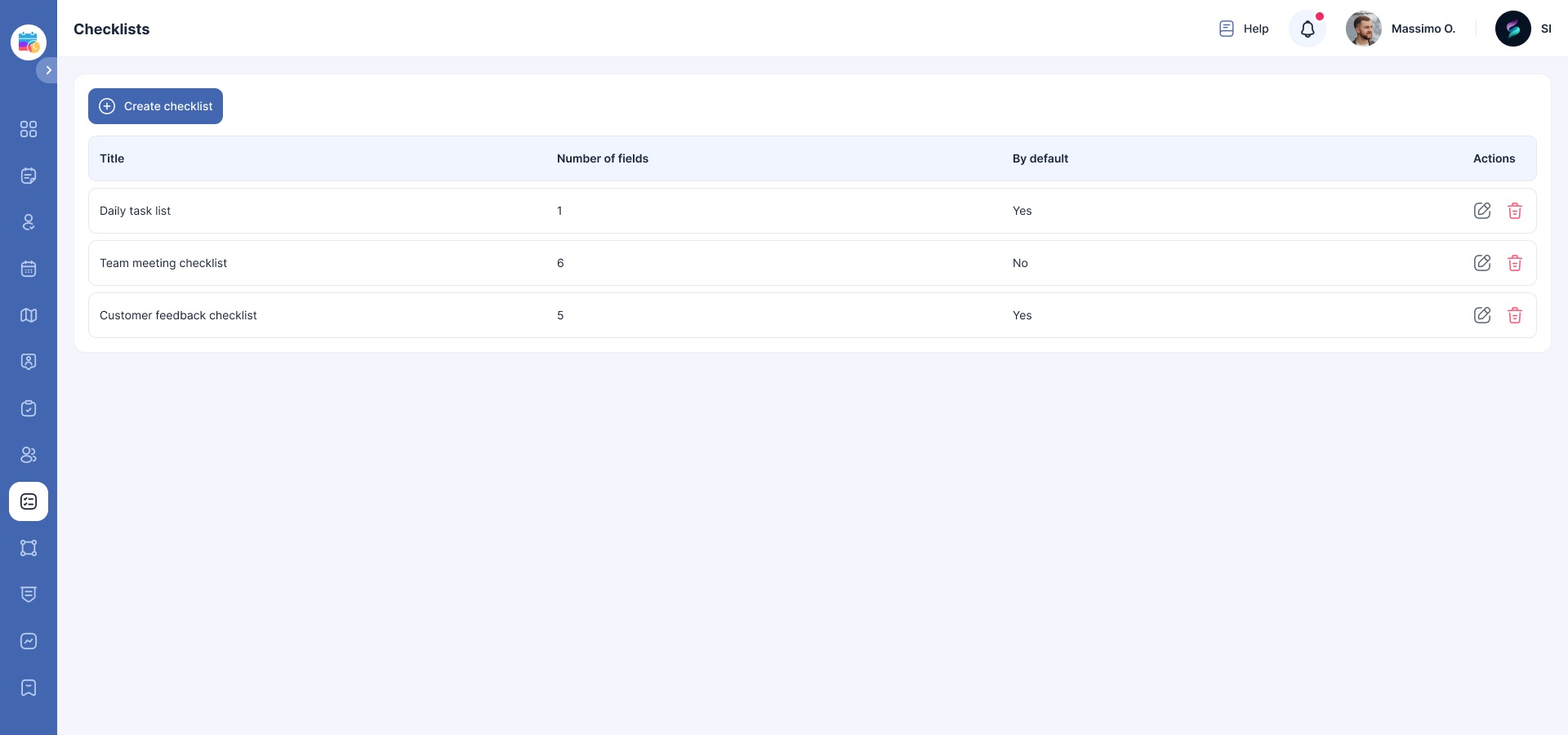This screenshot has width=1568, height=735.
Task: Click the app logo in the sidebar
Action: pos(29,42)
